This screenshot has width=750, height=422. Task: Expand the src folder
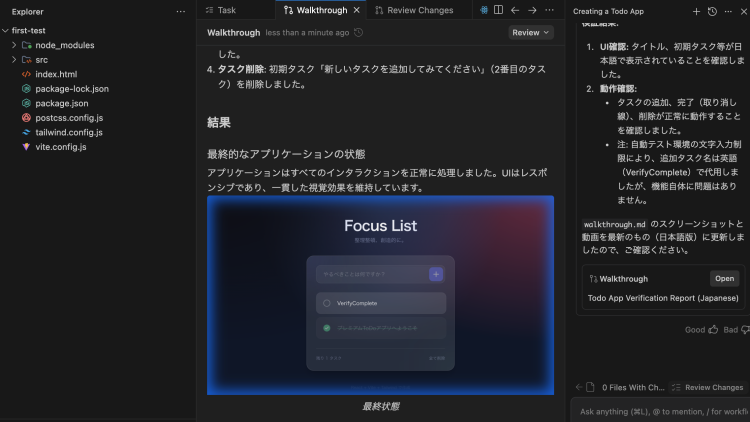point(14,60)
